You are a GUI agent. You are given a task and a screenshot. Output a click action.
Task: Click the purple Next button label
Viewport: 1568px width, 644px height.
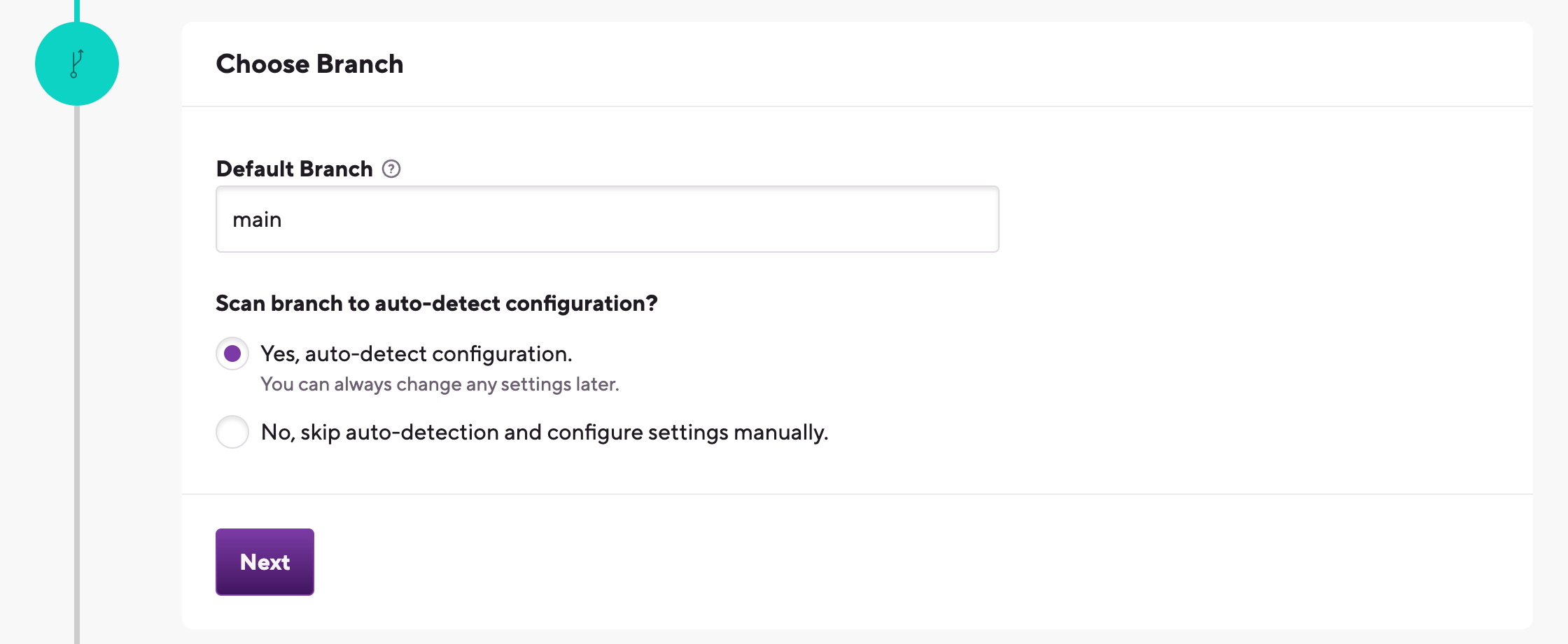click(x=265, y=562)
